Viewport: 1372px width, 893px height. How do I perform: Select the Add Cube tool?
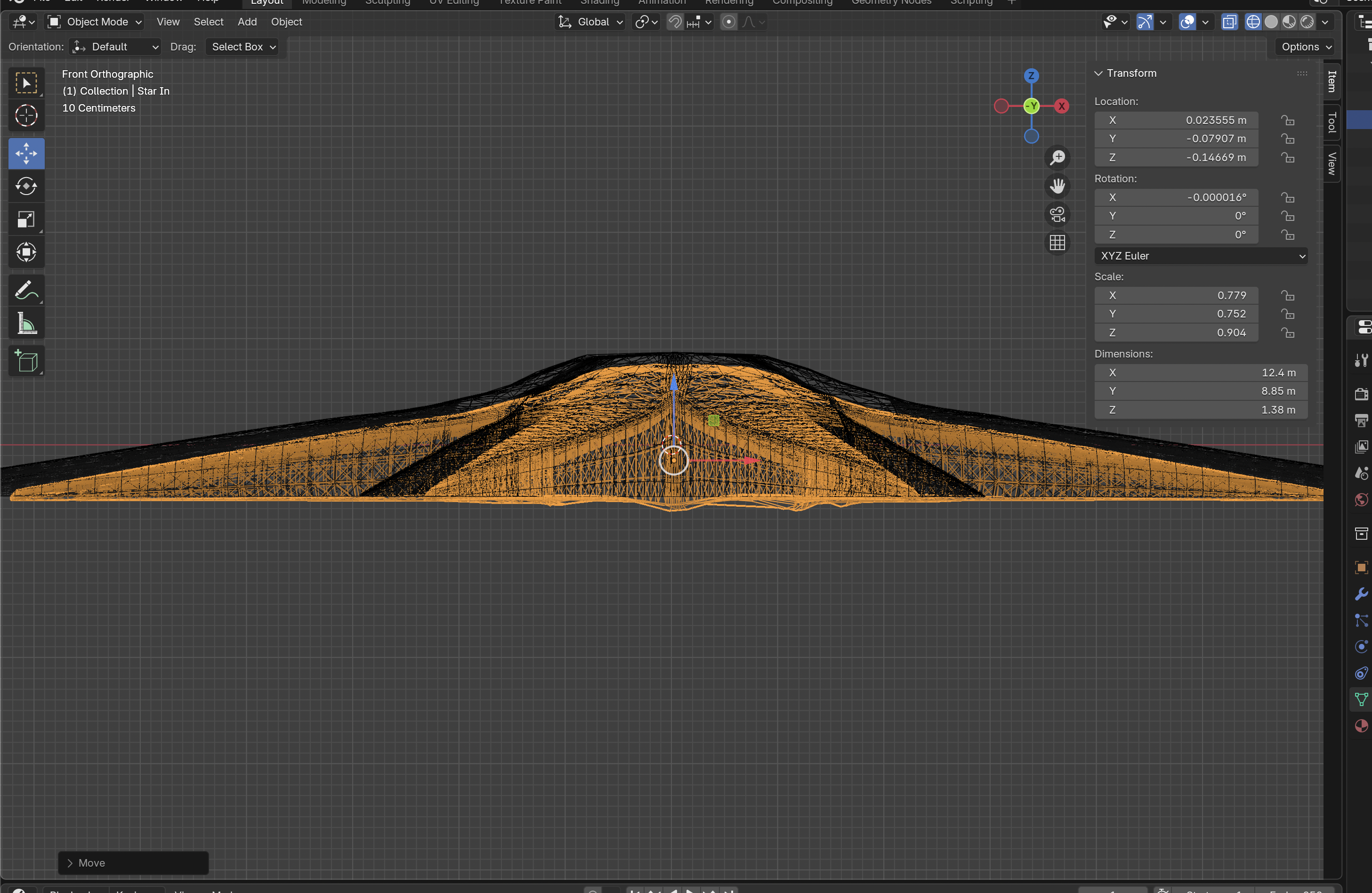tap(26, 361)
